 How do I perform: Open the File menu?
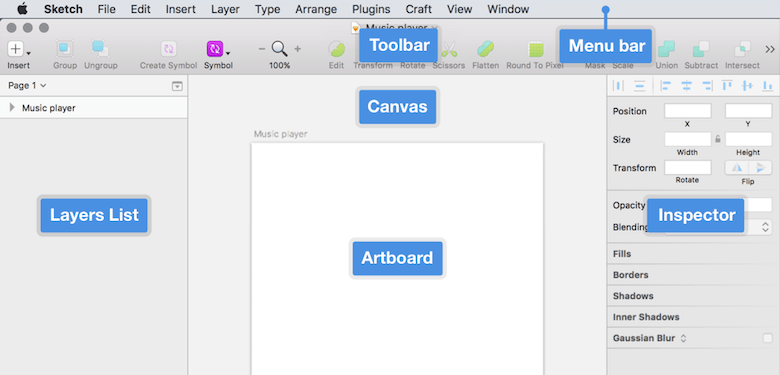(106, 9)
